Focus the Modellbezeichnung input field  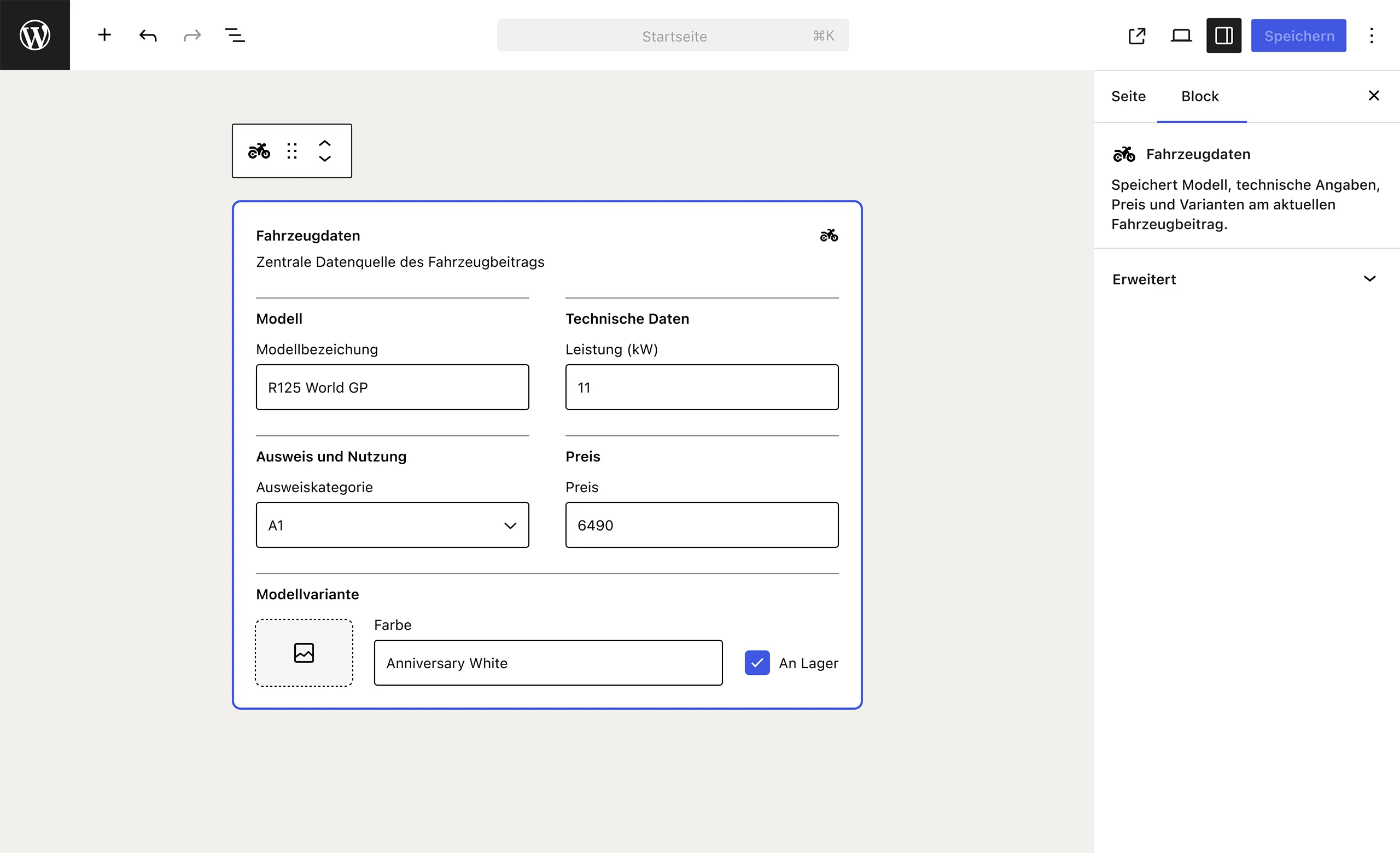tap(393, 387)
